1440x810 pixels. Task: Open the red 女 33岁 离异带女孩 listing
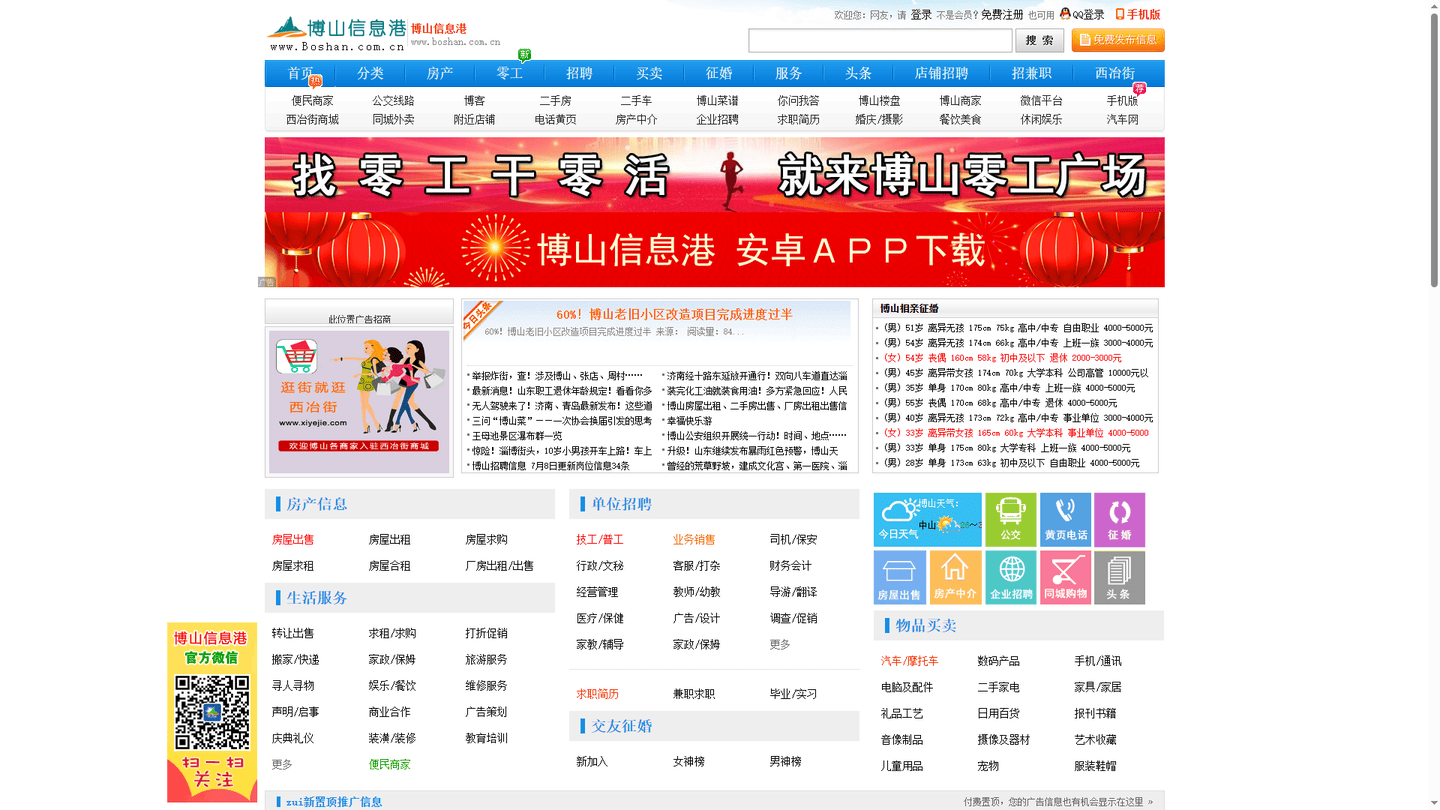point(1015,433)
